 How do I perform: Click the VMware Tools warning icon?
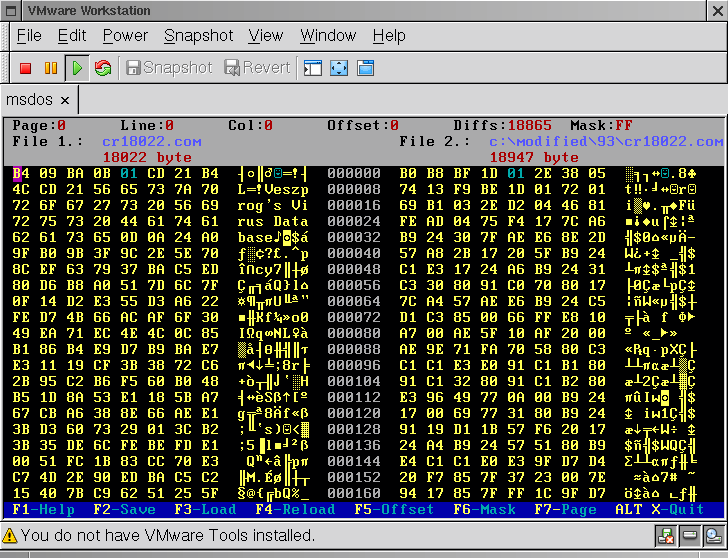[9, 536]
